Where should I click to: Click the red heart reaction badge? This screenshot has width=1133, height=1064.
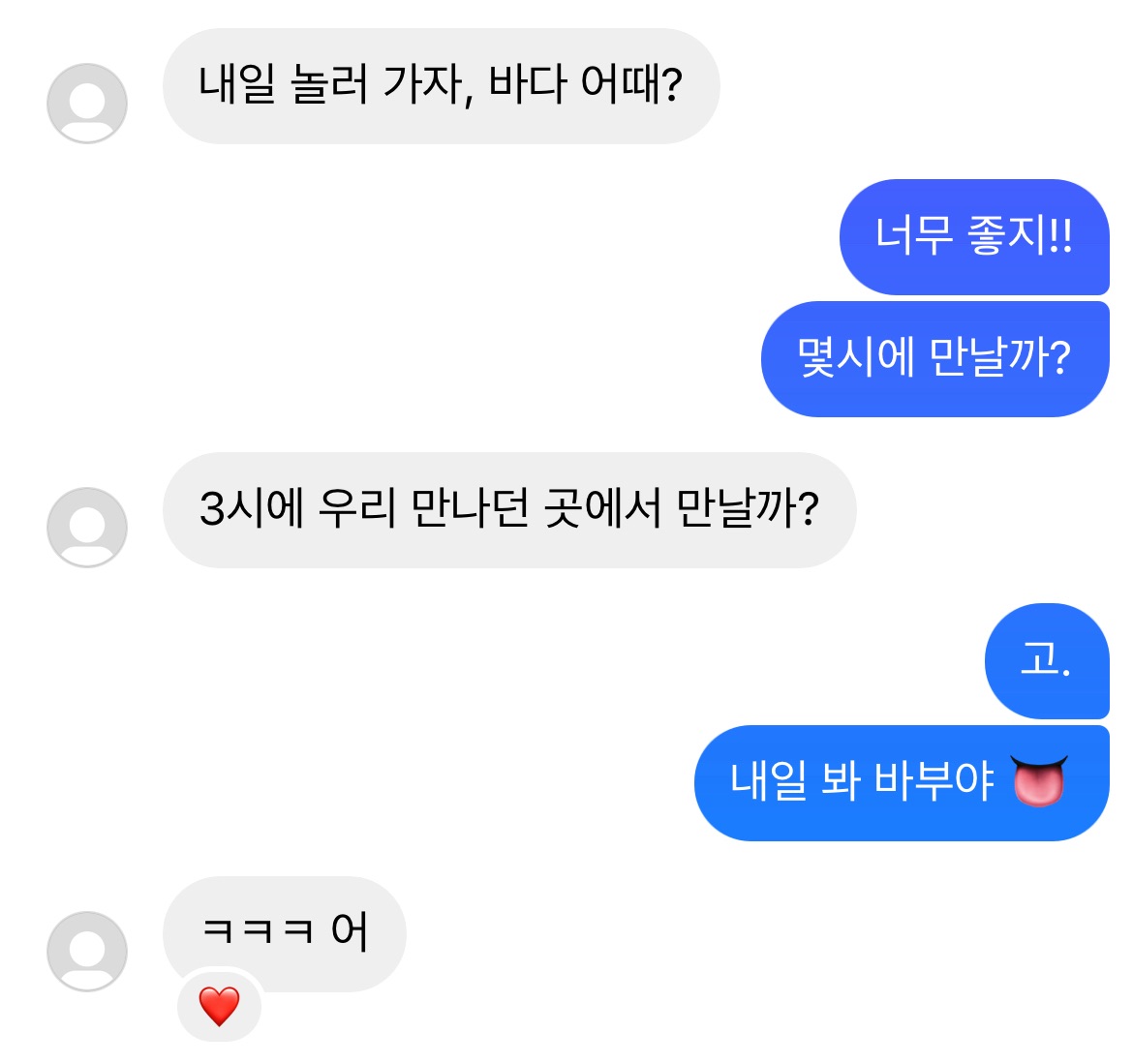pos(220,1006)
